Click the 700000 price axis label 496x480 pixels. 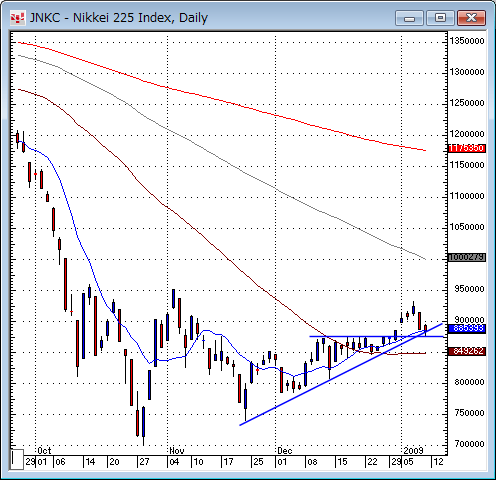[469, 444]
